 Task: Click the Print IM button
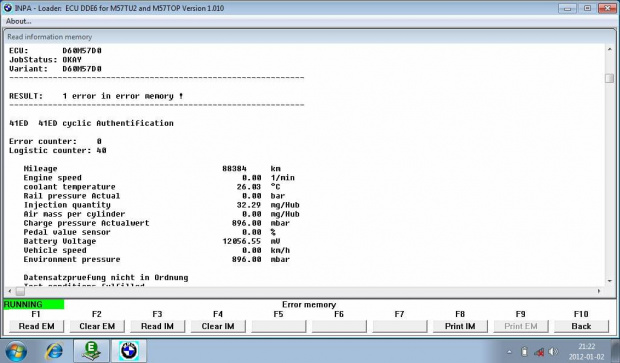460,326
